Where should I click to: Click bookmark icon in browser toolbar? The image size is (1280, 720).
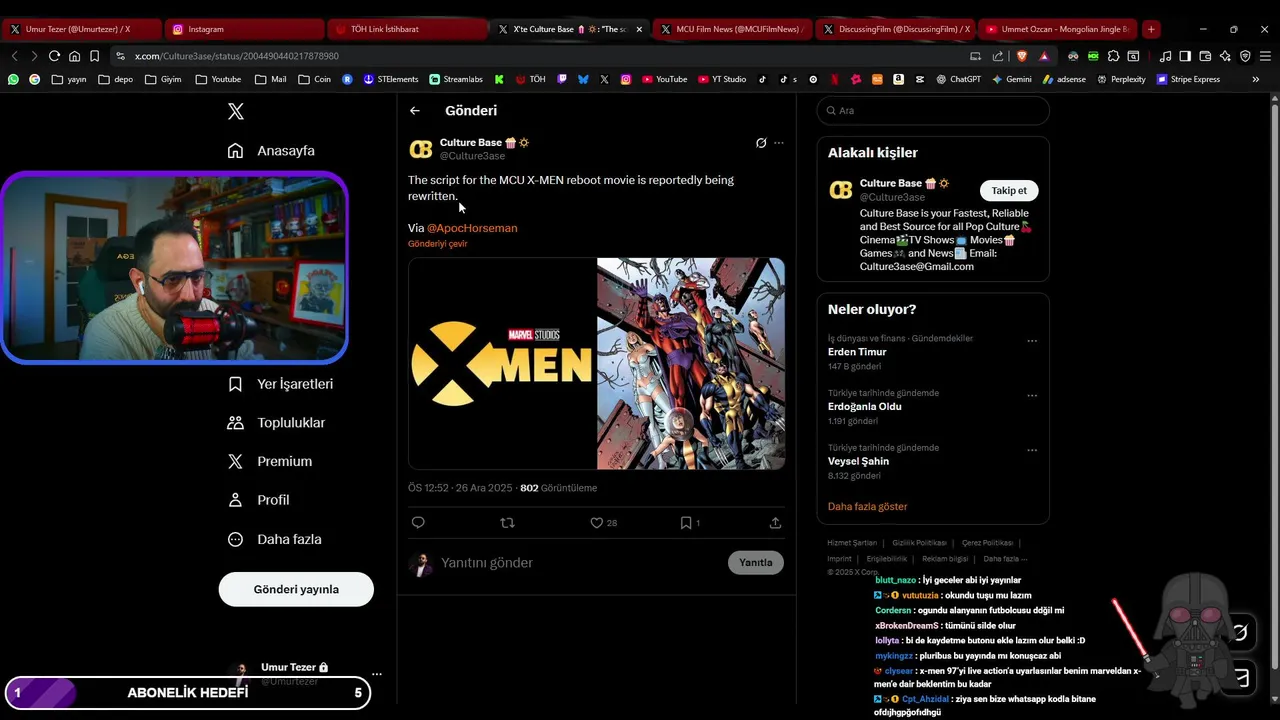pos(94,56)
